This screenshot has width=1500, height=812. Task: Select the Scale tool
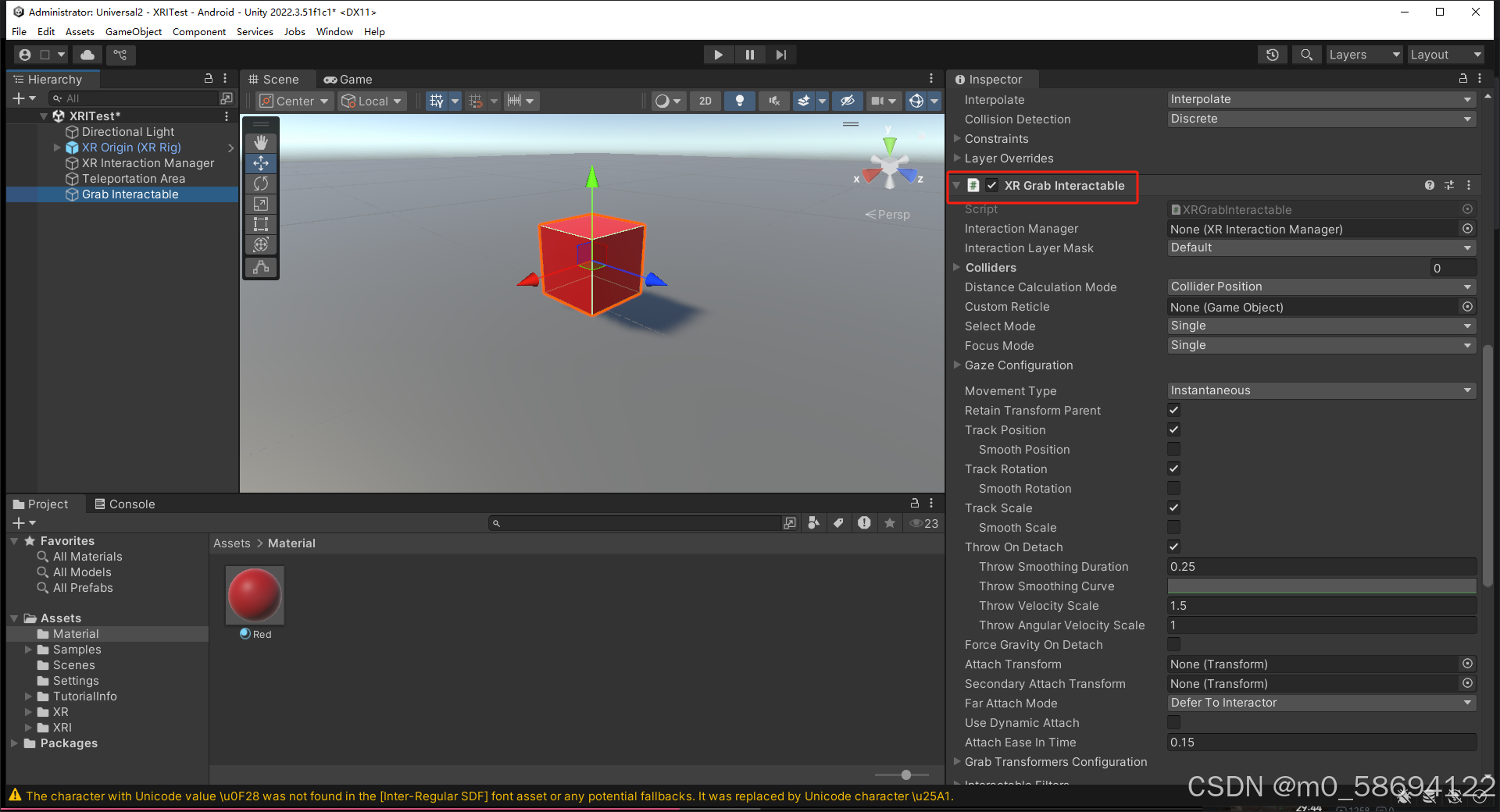click(x=260, y=204)
